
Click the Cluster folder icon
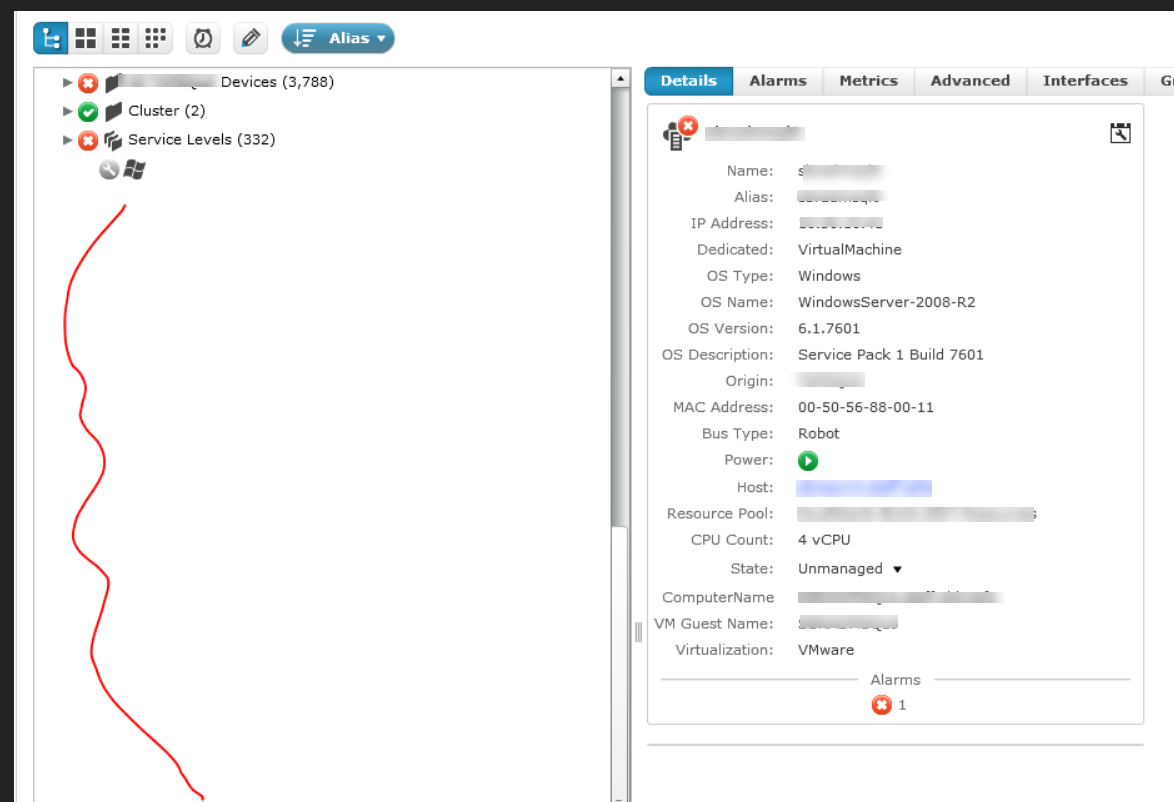click(113, 112)
